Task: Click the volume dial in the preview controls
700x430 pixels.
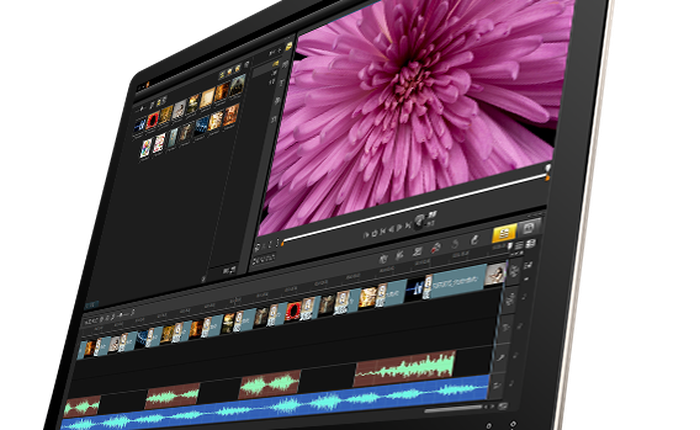Action: (420, 220)
